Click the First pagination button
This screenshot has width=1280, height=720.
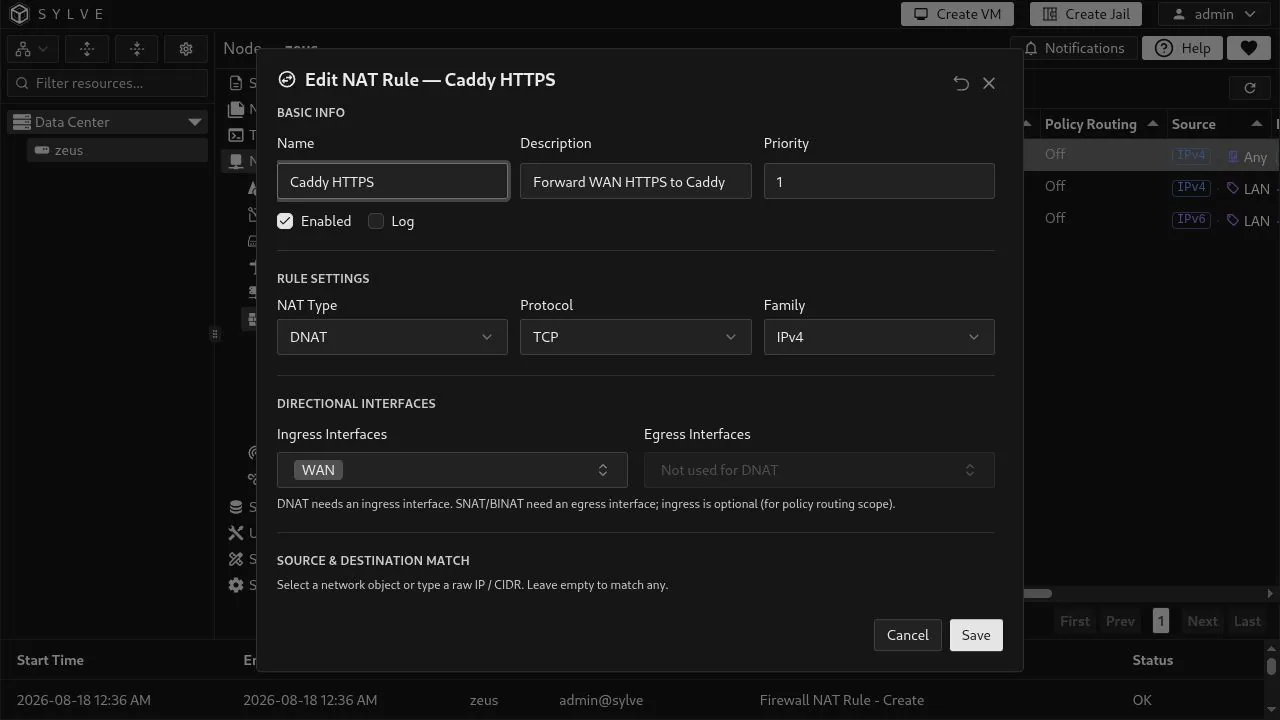[x=1075, y=621]
